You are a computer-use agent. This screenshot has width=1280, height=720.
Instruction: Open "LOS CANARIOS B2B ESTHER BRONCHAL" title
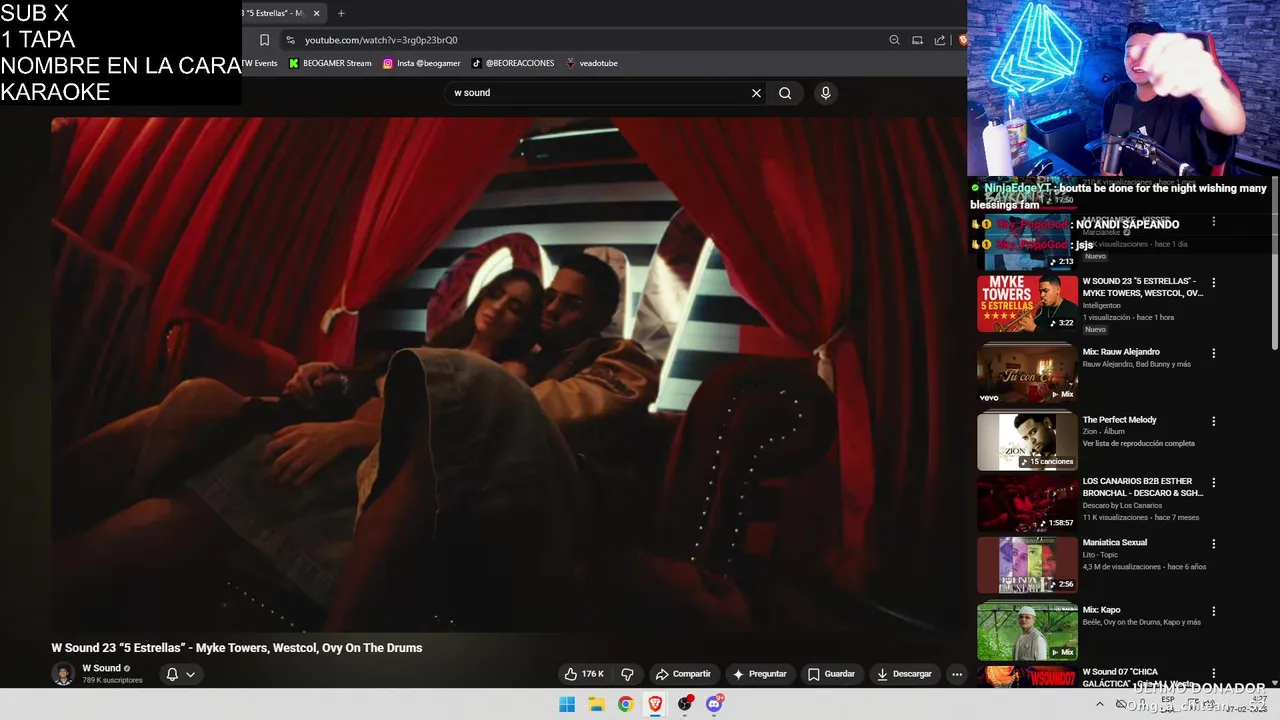click(1143, 487)
